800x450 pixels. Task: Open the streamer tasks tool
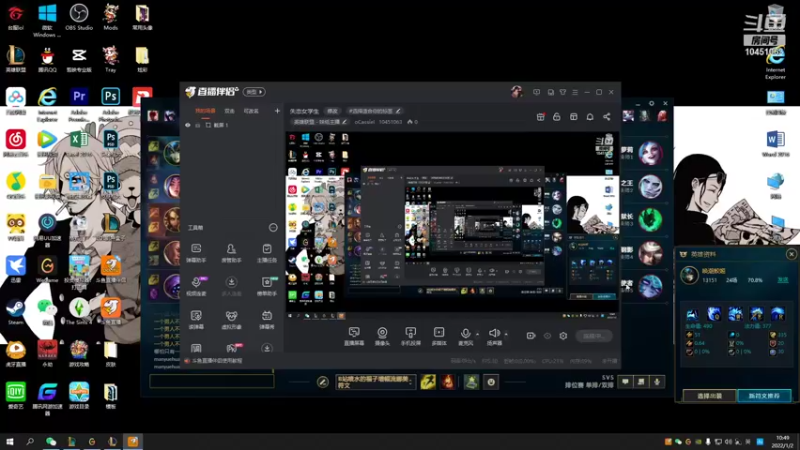coord(266,253)
